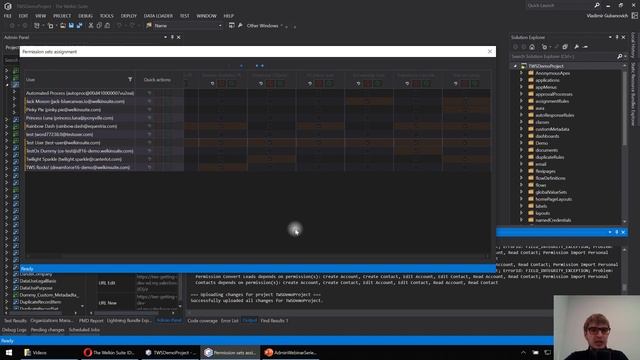
Task: Click quick action icon for Automated Process row
Action: pos(149,93)
